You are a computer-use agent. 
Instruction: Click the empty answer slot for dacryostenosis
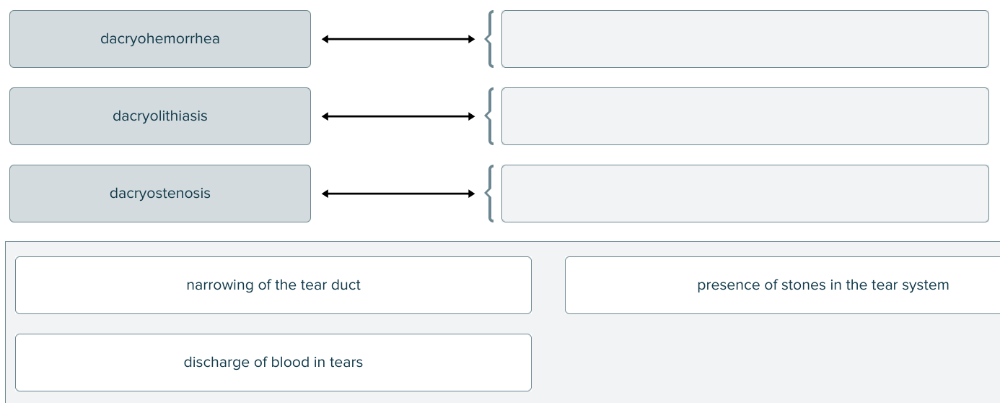click(744, 193)
